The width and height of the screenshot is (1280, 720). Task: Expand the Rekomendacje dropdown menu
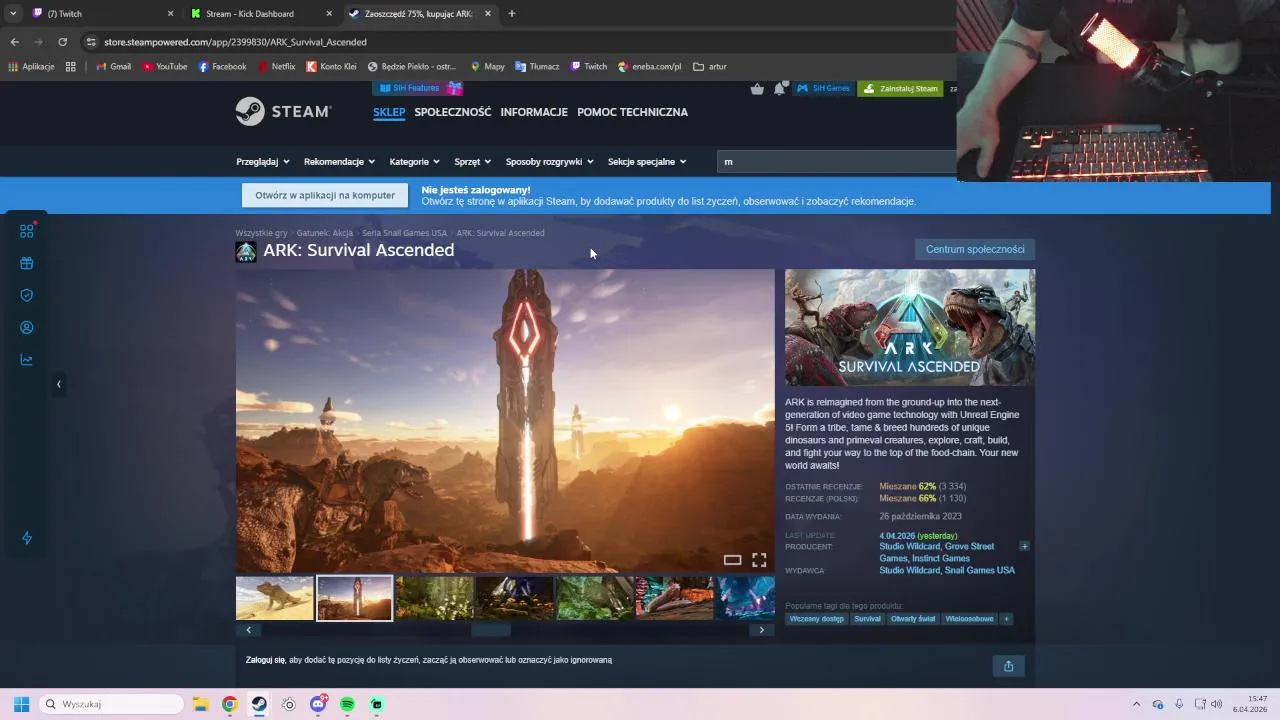tap(339, 161)
